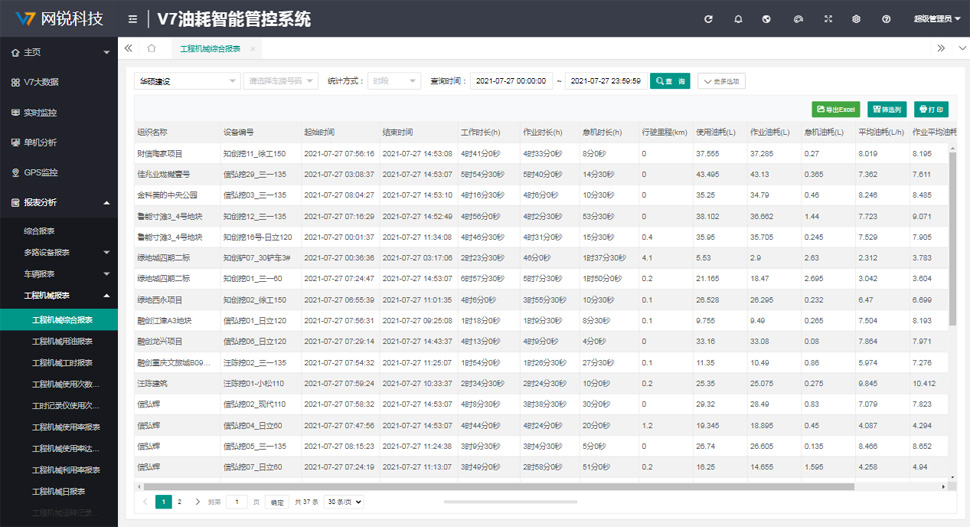Viewport: 970px width, 527px height.
Task: Click the V7 网锐科技 logo
Action: 59,19
